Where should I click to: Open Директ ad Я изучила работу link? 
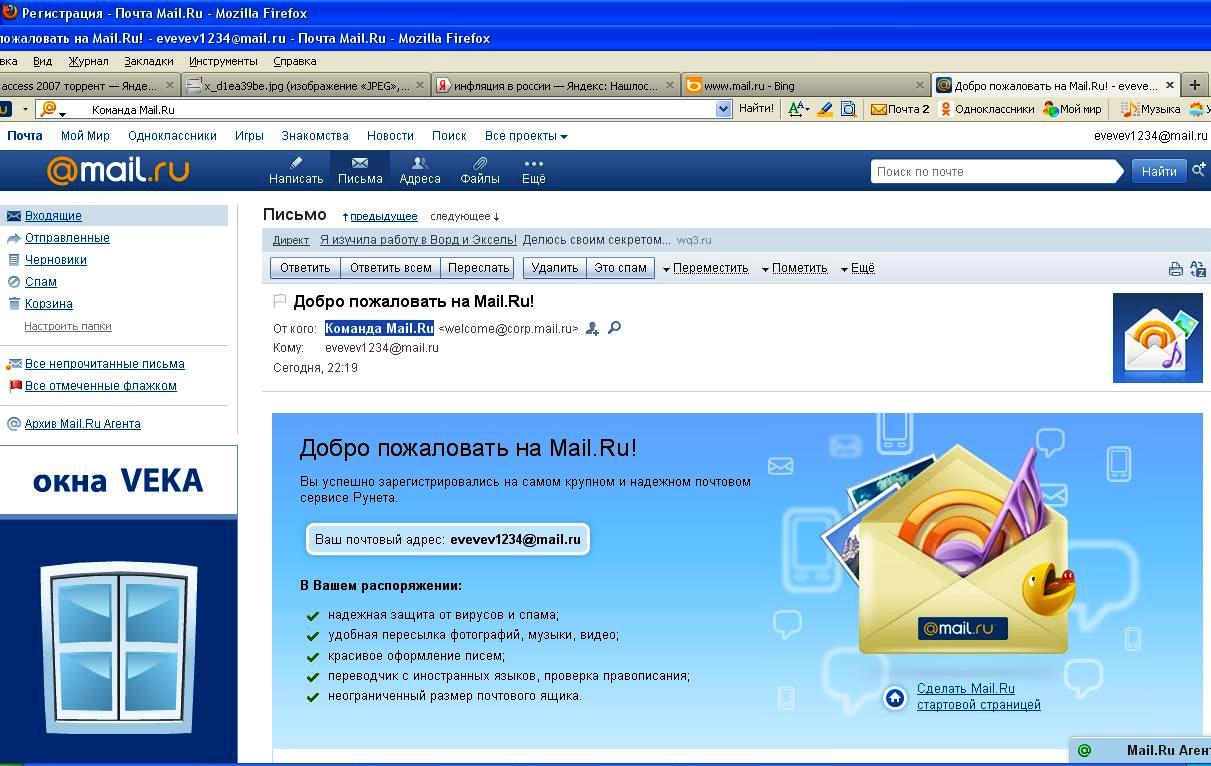[x=418, y=240]
